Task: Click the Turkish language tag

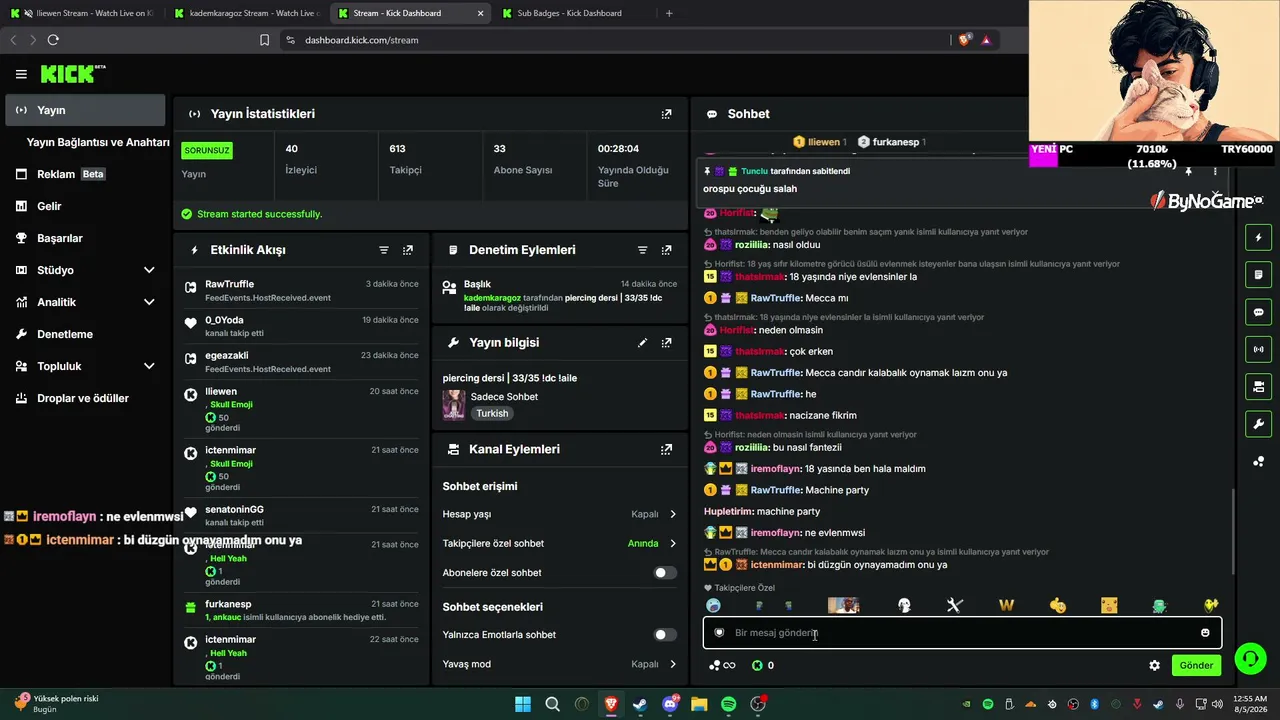Action: 492,413
